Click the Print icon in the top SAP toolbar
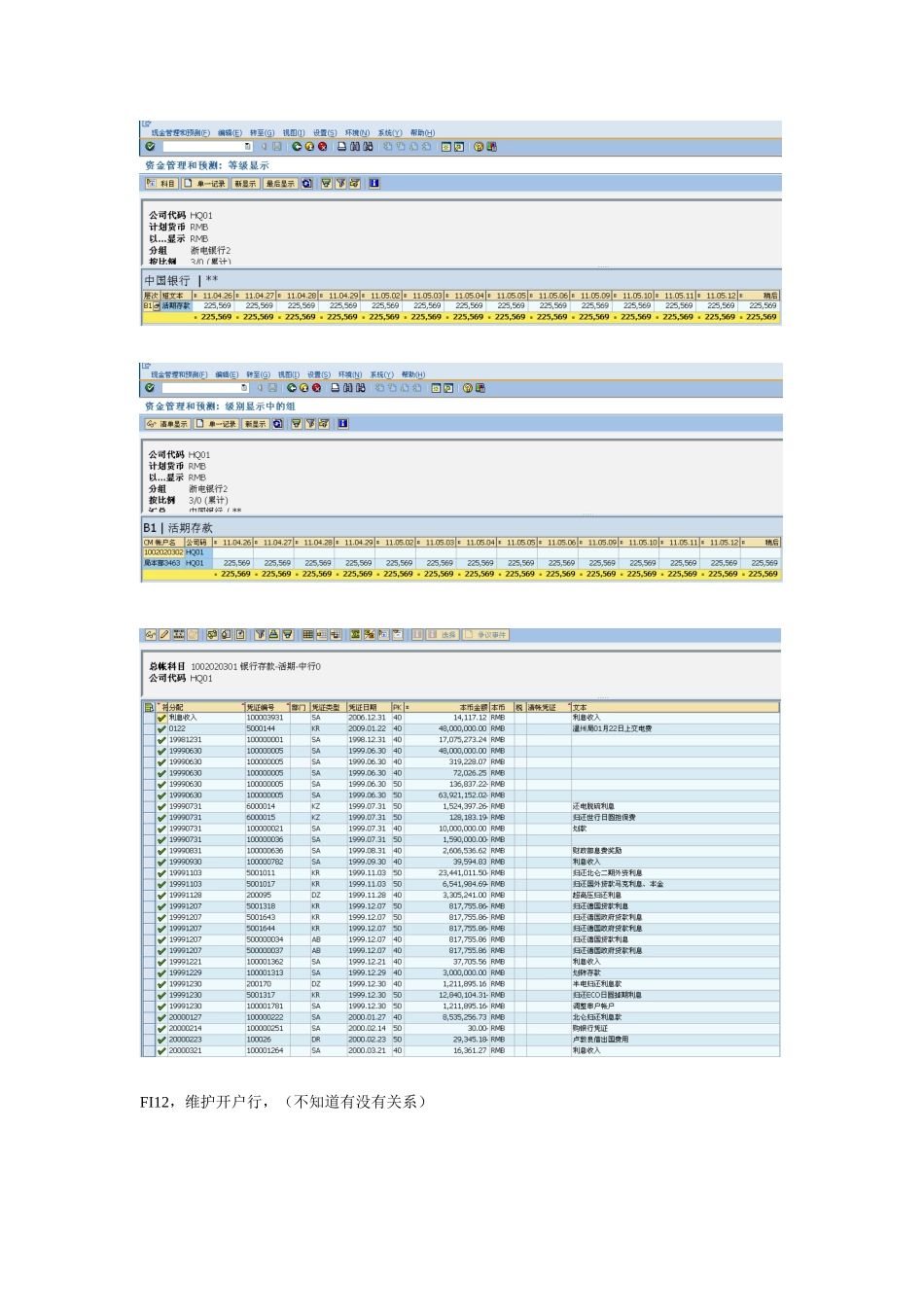This screenshot has width=924, height=1307. [342, 147]
